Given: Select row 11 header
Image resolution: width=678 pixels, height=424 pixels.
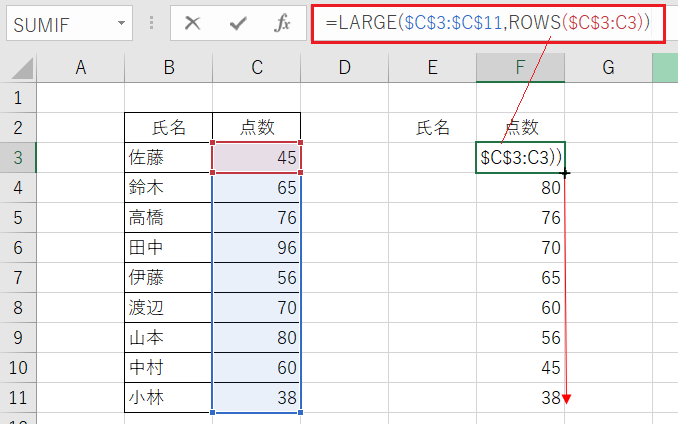Looking at the screenshot, I should tap(18, 397).
